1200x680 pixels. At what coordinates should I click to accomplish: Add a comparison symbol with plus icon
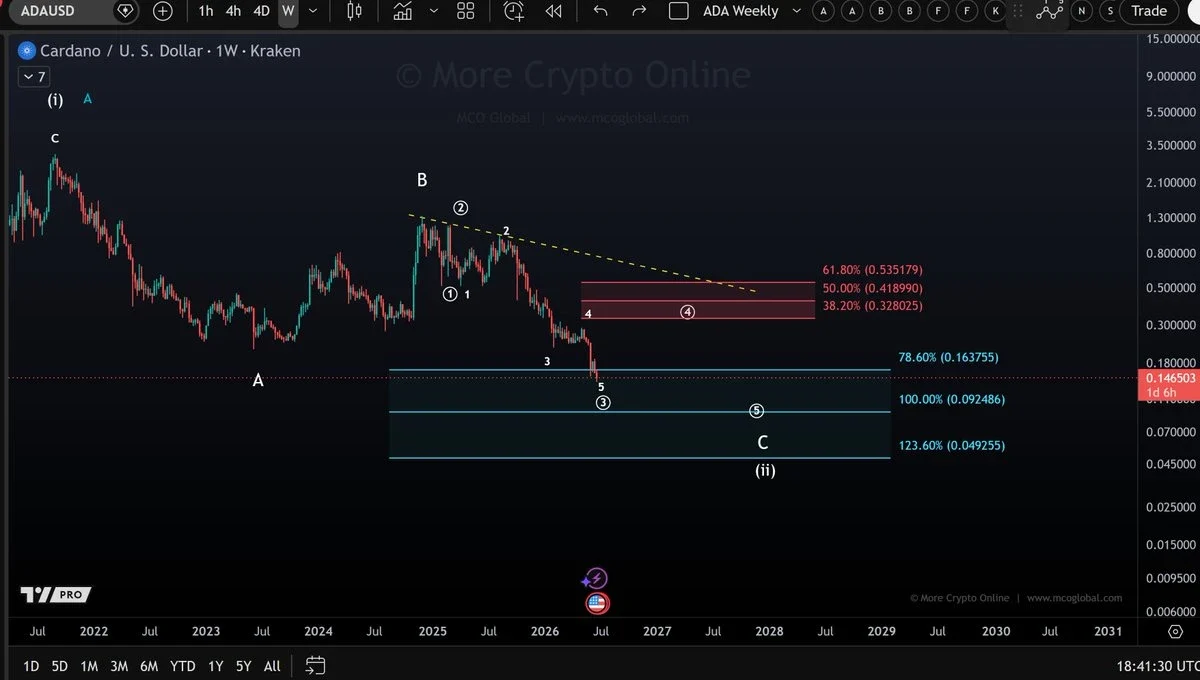click(162, 11)
